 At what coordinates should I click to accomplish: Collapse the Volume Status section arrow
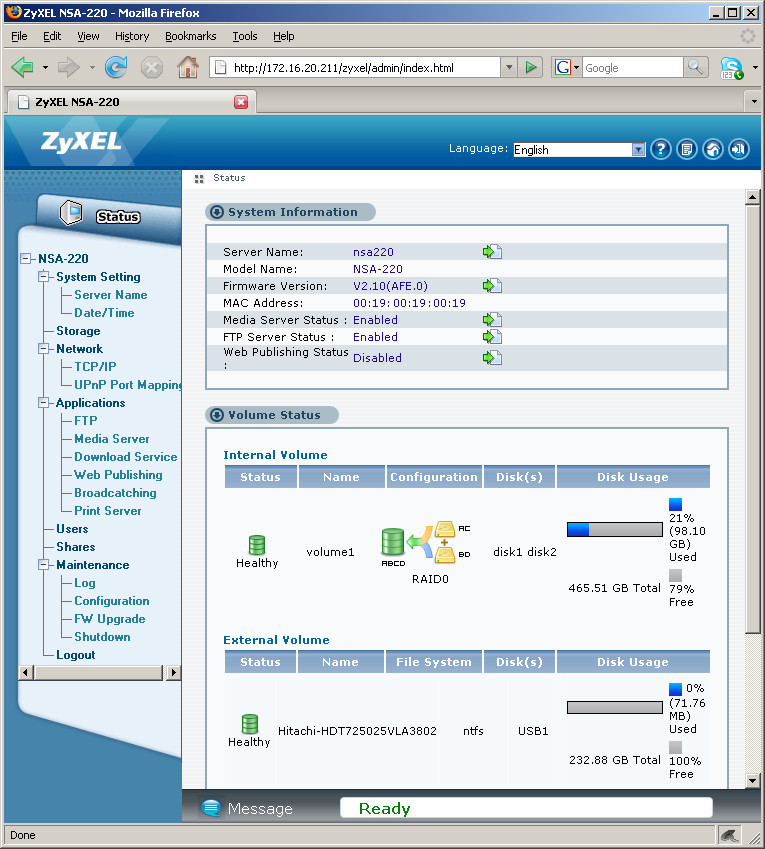pyautogui.click(x=217, y=415)
